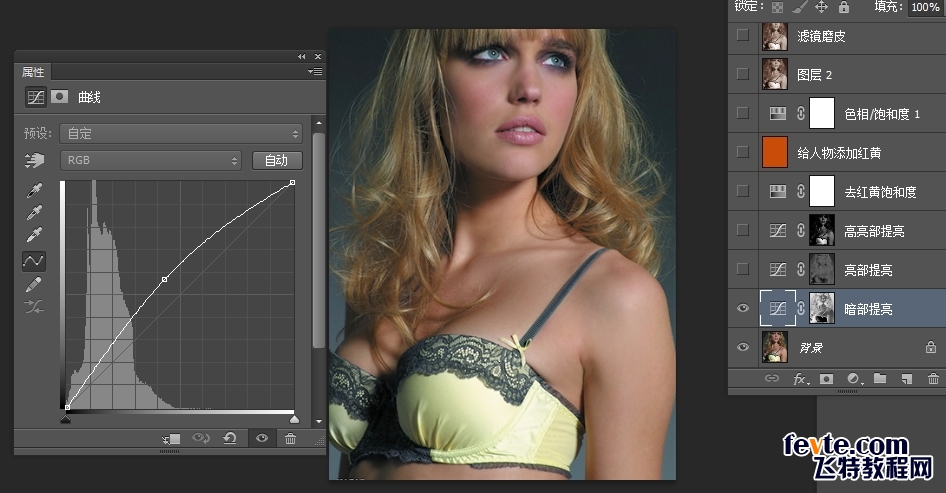Image resolution: width=946 pixels, height=493 pixels.
Task: Show the 色相/饱和度 1 layer
Action: click(743, 113)
